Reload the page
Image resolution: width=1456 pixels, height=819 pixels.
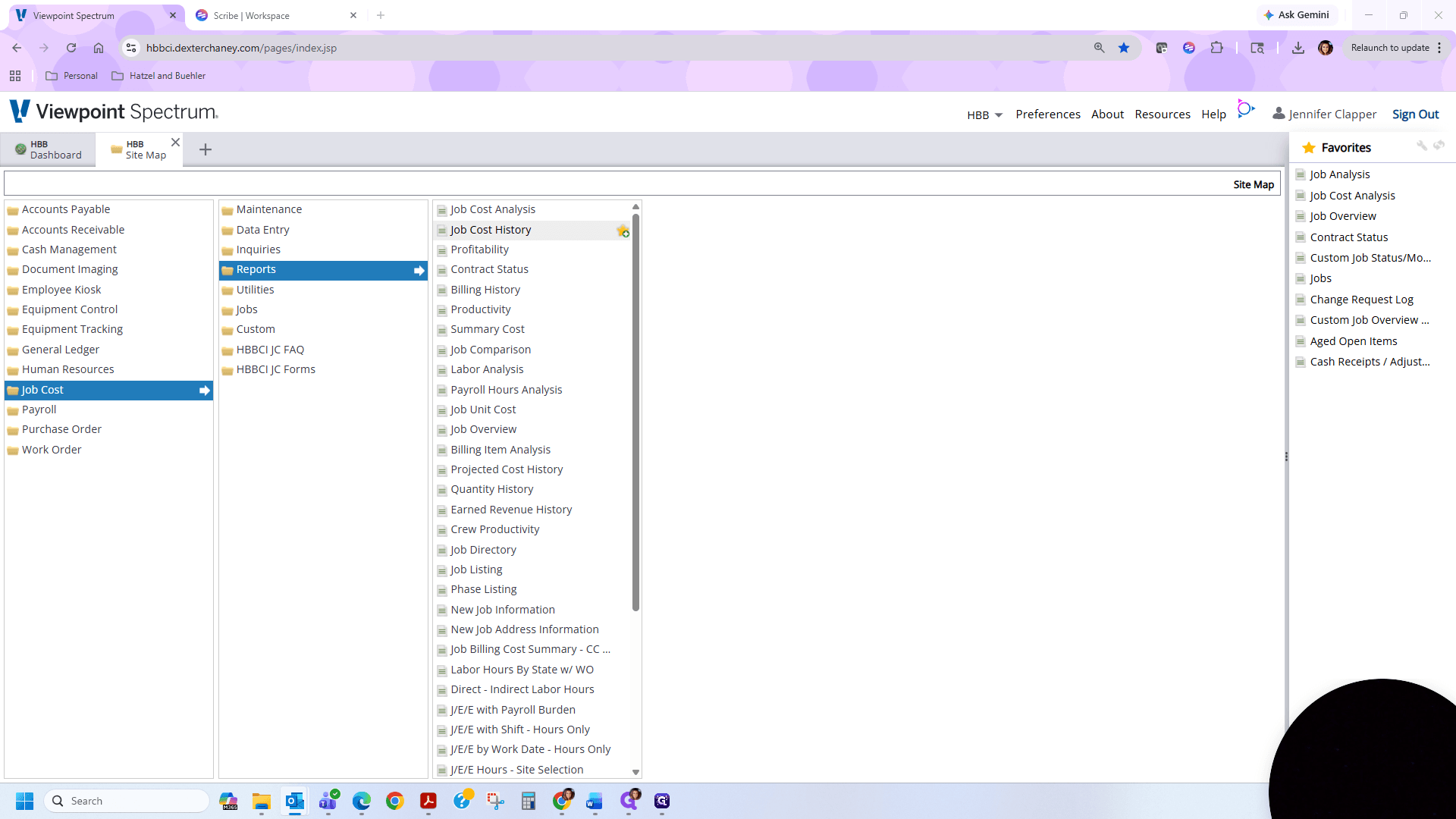click(x=71, y=48)
